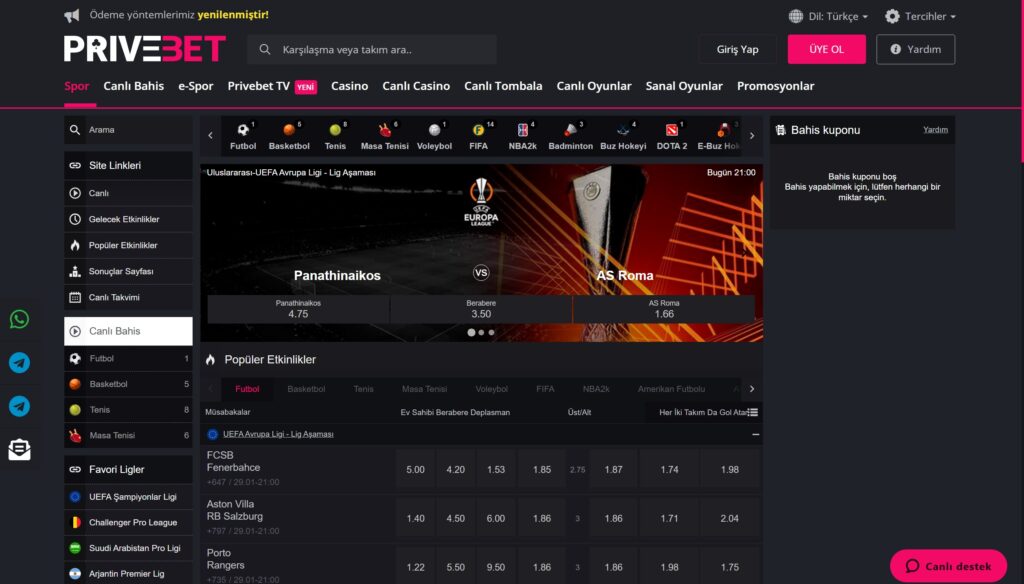Switch to the Canlı Bahis top menu
This screenshot has height=584, width=1024.
point(133,86)
